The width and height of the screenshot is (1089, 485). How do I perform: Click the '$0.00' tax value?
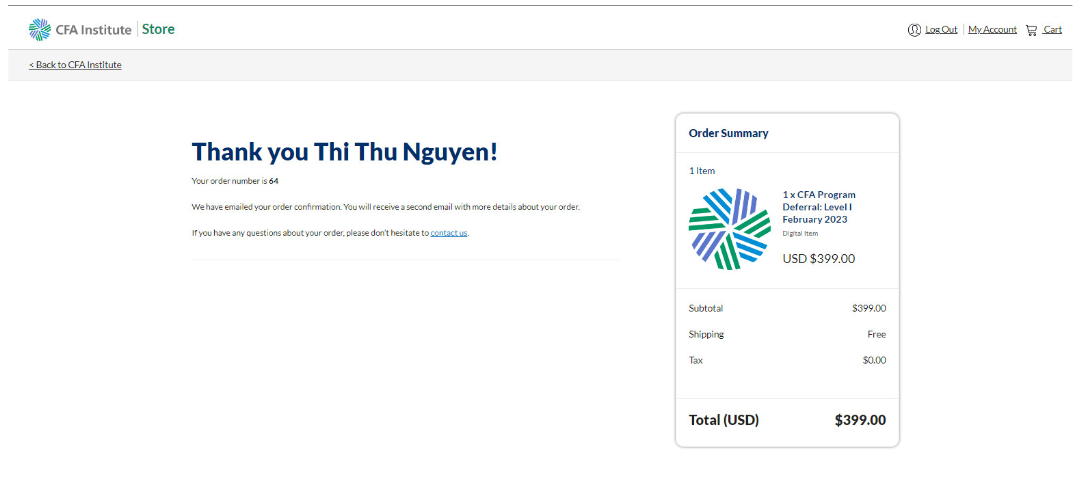point(874,360)
